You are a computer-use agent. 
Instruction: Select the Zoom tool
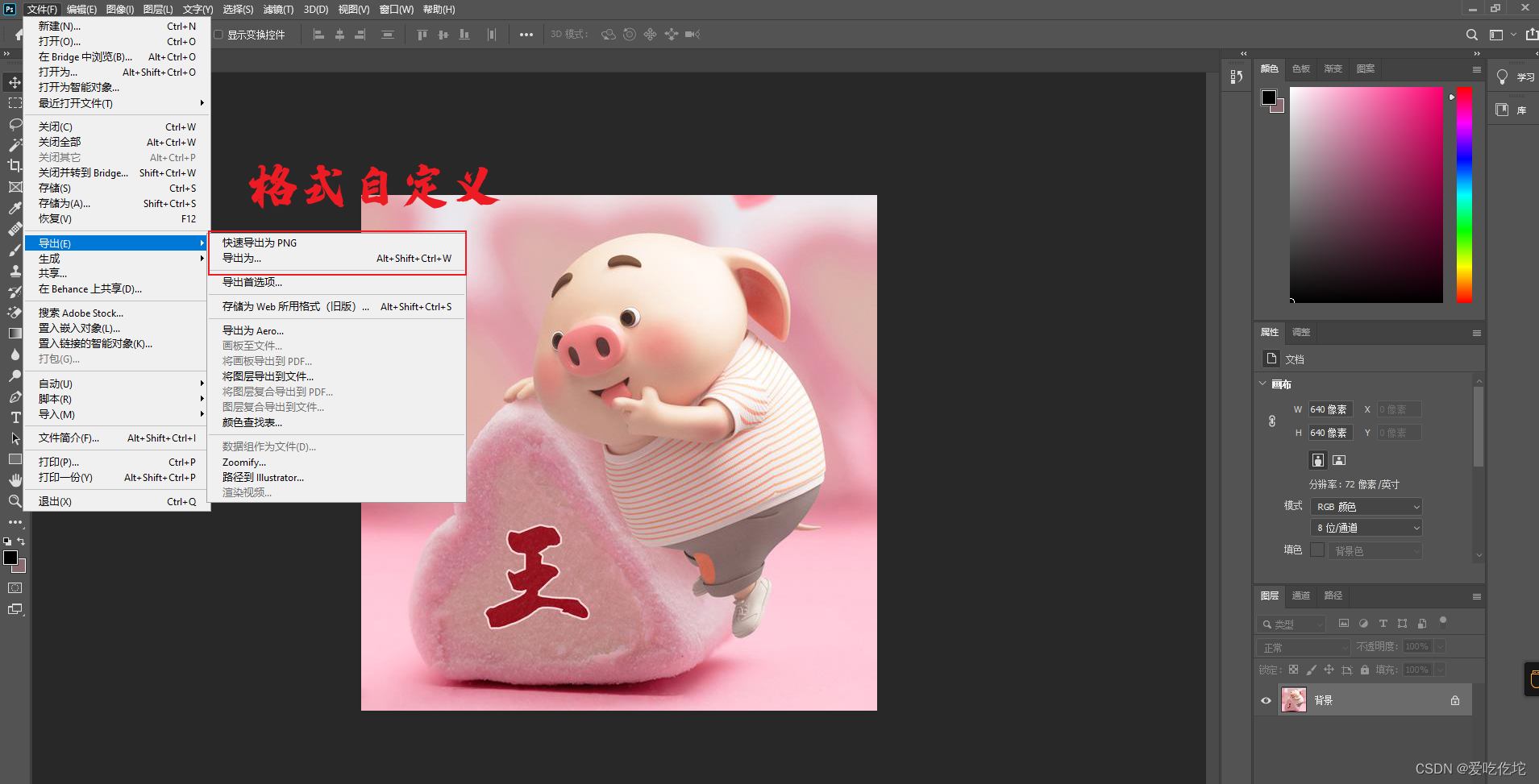[x=15, y=501]
